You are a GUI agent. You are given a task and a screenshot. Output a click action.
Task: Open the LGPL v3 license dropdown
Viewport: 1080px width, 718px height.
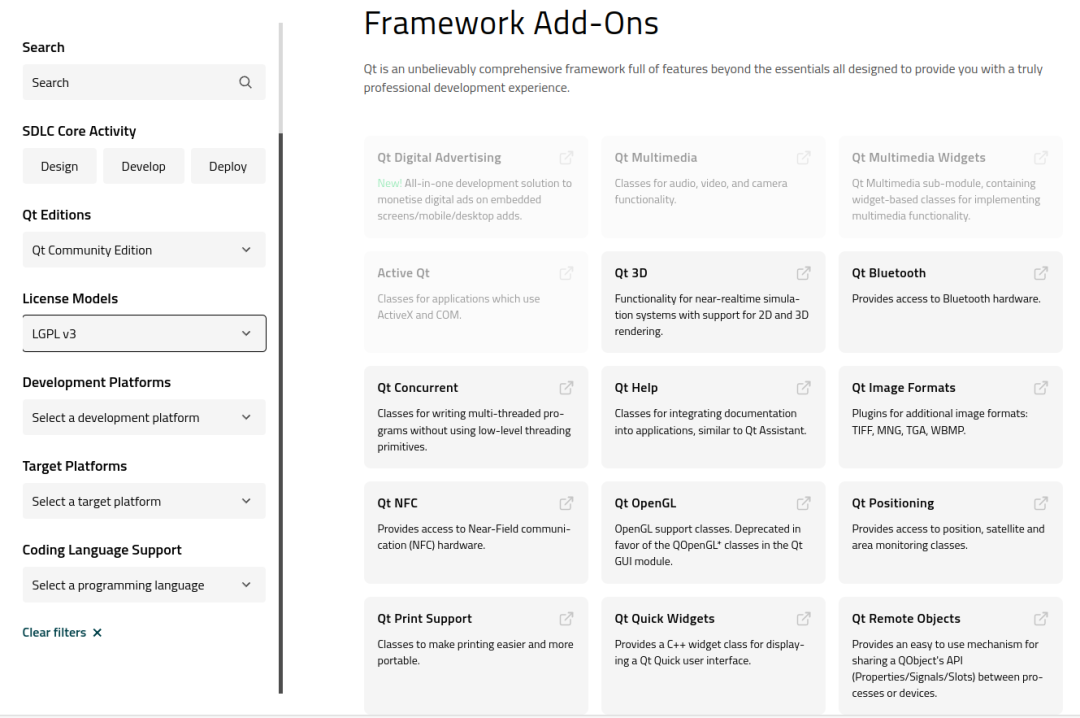(144, 334)
